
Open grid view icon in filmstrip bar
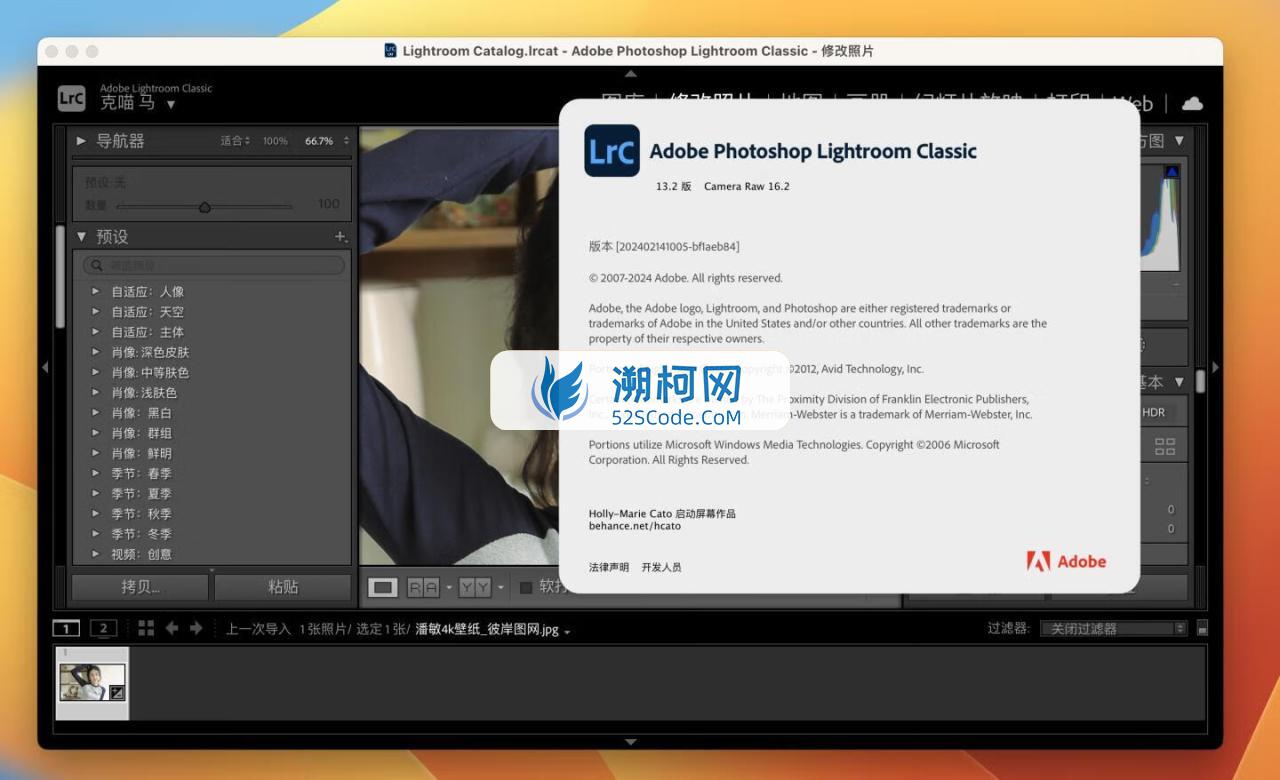146,628
